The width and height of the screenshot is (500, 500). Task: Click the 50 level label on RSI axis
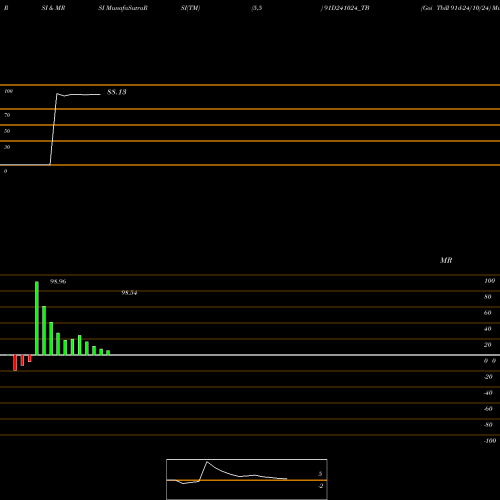click(7, 131)
